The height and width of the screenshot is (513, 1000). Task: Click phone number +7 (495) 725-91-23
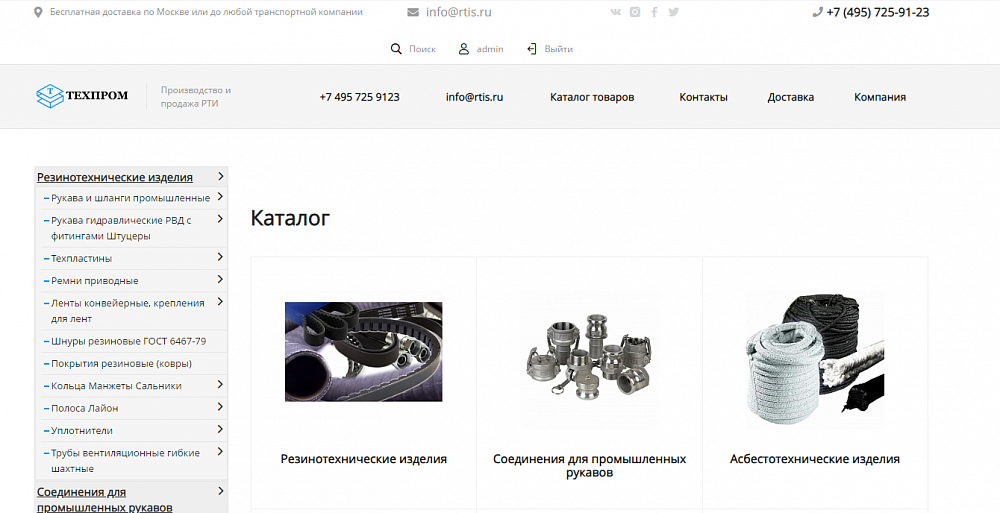tap(878, 12)
